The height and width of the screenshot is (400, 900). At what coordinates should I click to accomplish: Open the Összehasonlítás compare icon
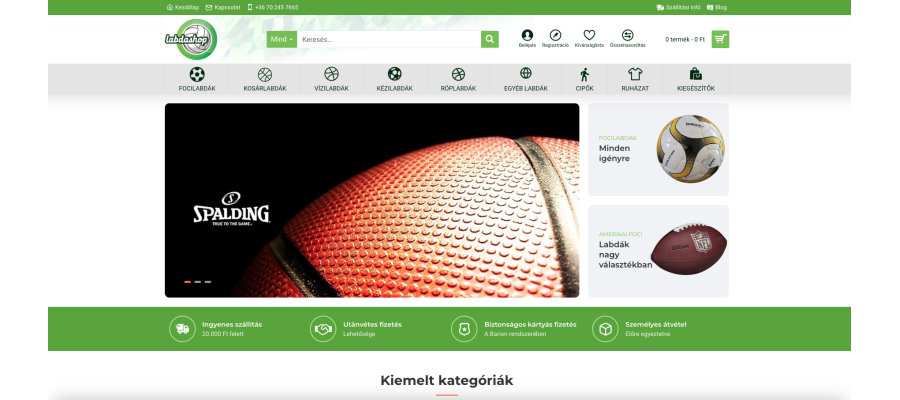(627, 35)
